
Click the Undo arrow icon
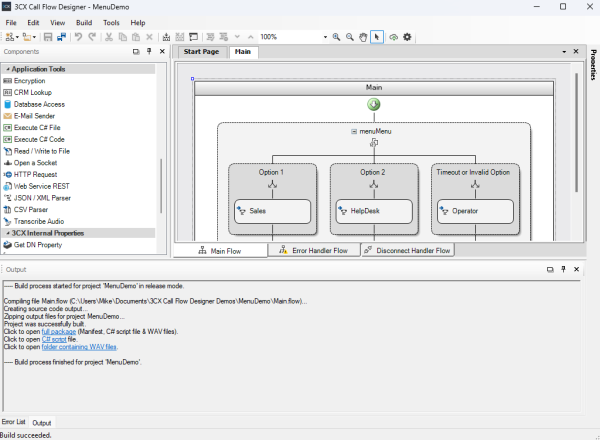pos(78,37)
